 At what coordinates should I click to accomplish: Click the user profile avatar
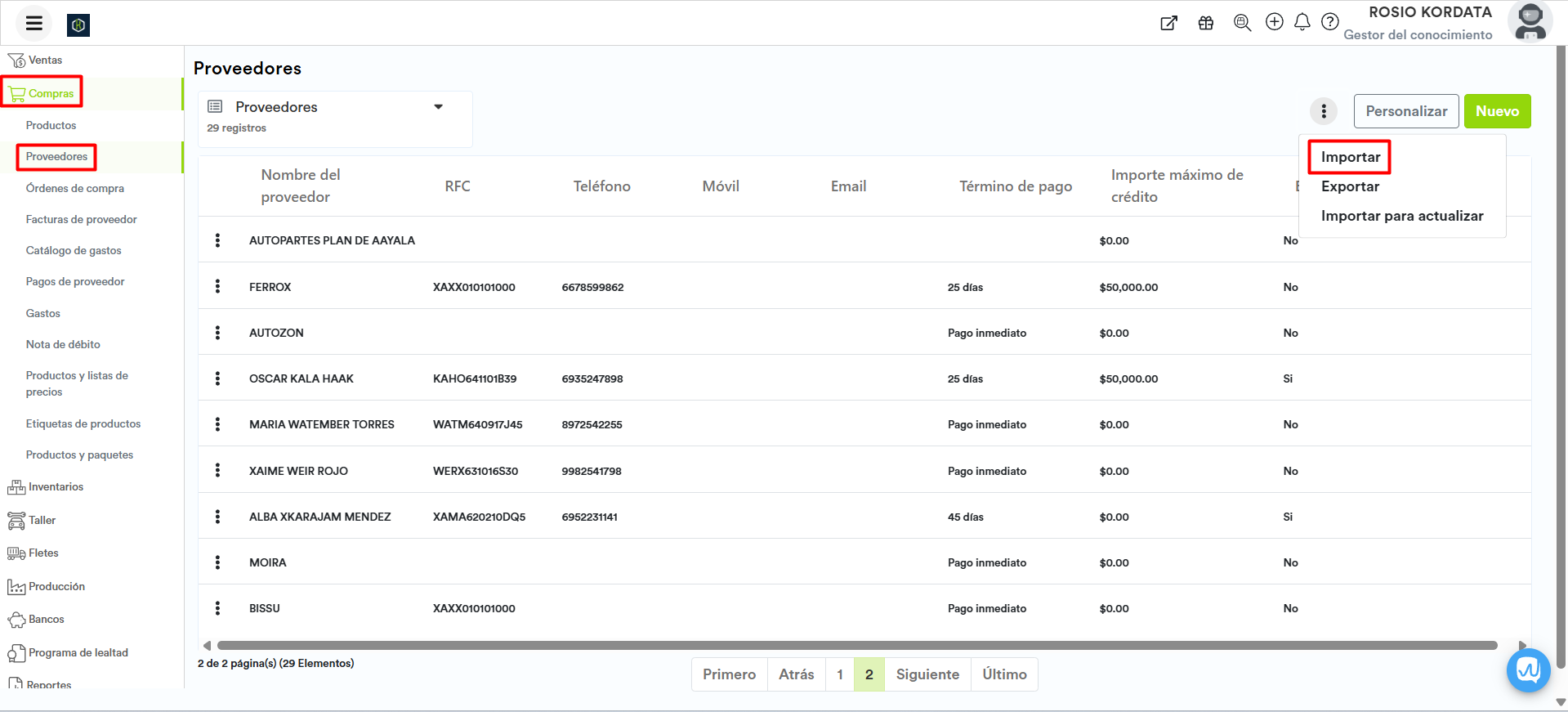click(x=1530, y=23)
